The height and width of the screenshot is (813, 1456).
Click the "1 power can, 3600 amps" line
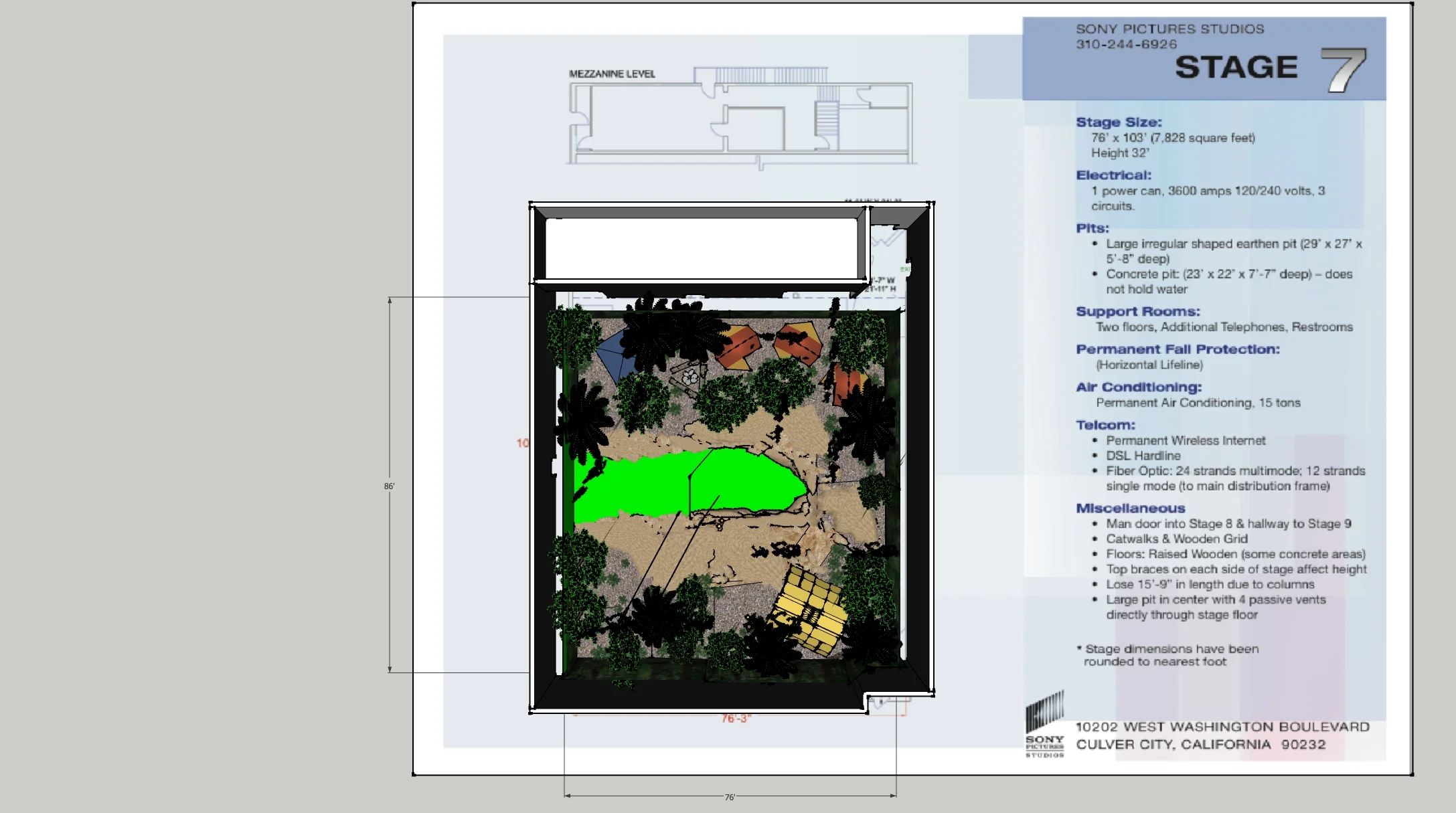[x=1208, y=198]
